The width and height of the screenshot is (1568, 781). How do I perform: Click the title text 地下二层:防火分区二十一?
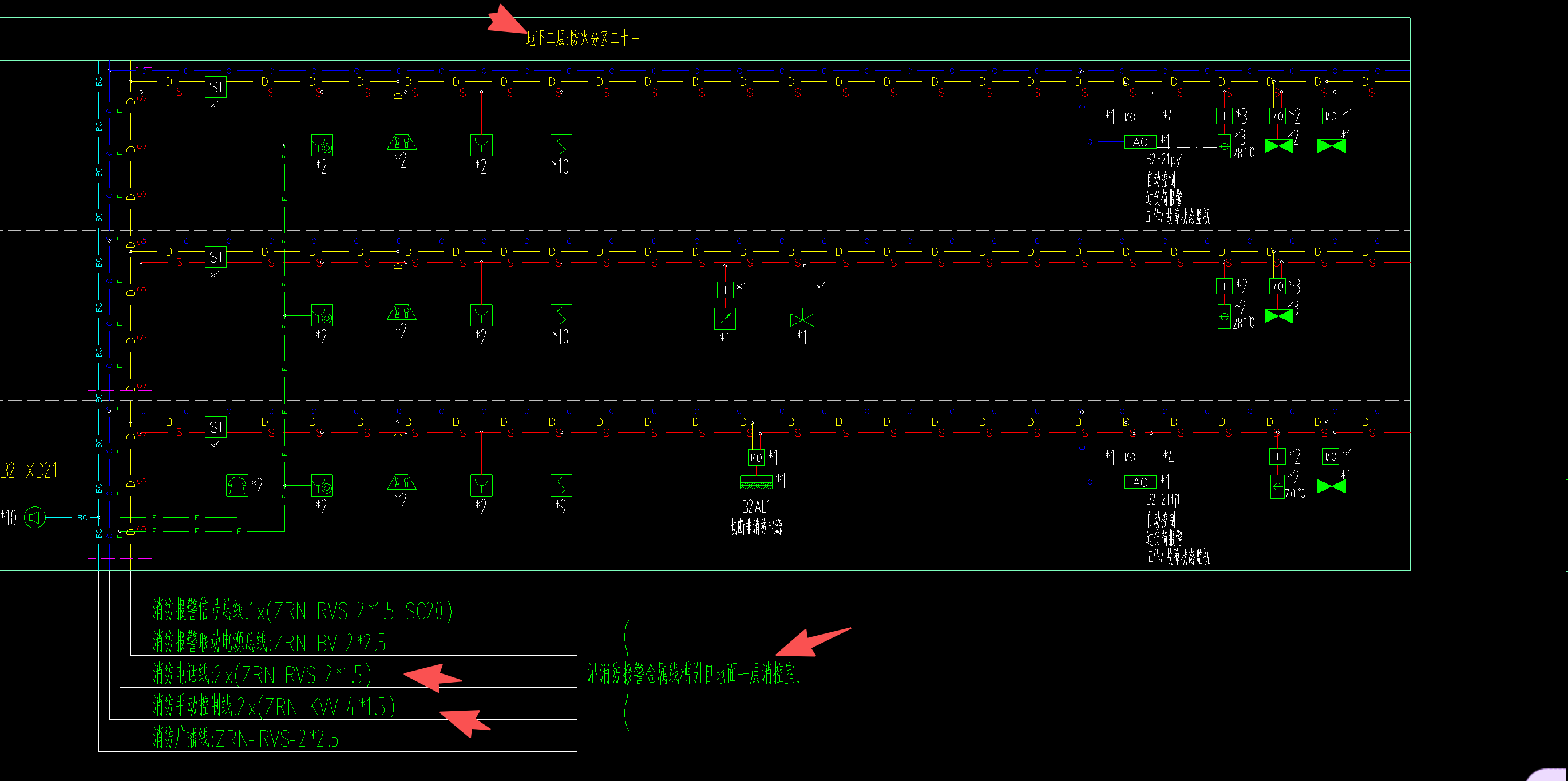(582, 39)
